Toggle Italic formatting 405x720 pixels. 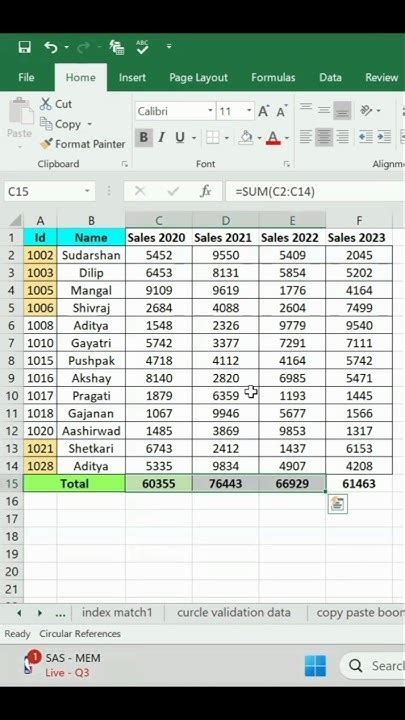coord(161,137)
